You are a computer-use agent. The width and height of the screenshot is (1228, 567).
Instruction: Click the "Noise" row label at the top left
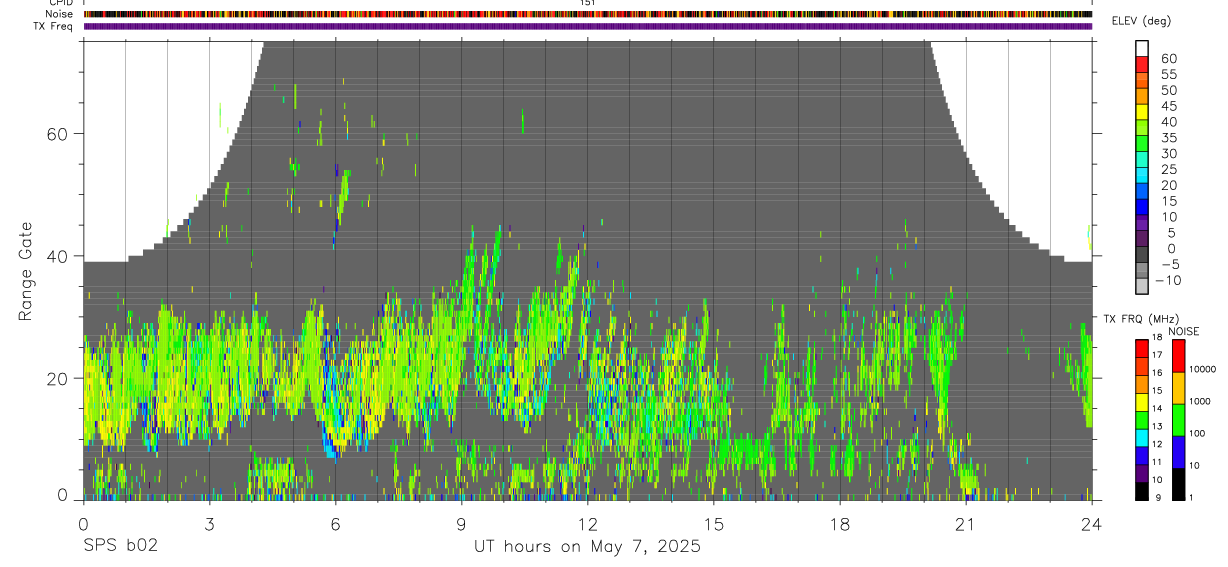coord(60,14)
